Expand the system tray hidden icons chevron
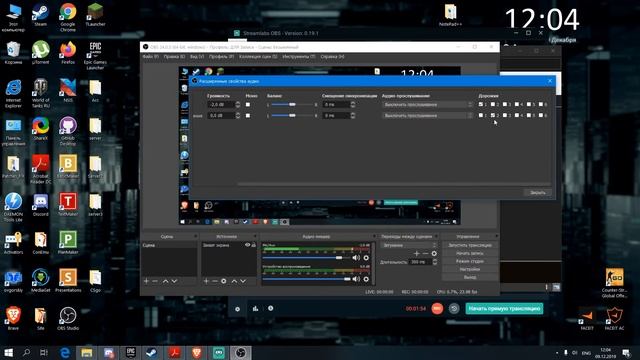 click(x=557, y=353)
